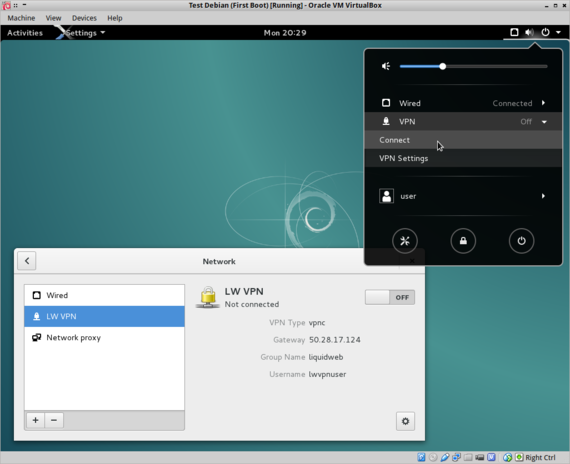
Task: Toggle the LW VPN switch from OFF
Action: [x=390, y=297]
